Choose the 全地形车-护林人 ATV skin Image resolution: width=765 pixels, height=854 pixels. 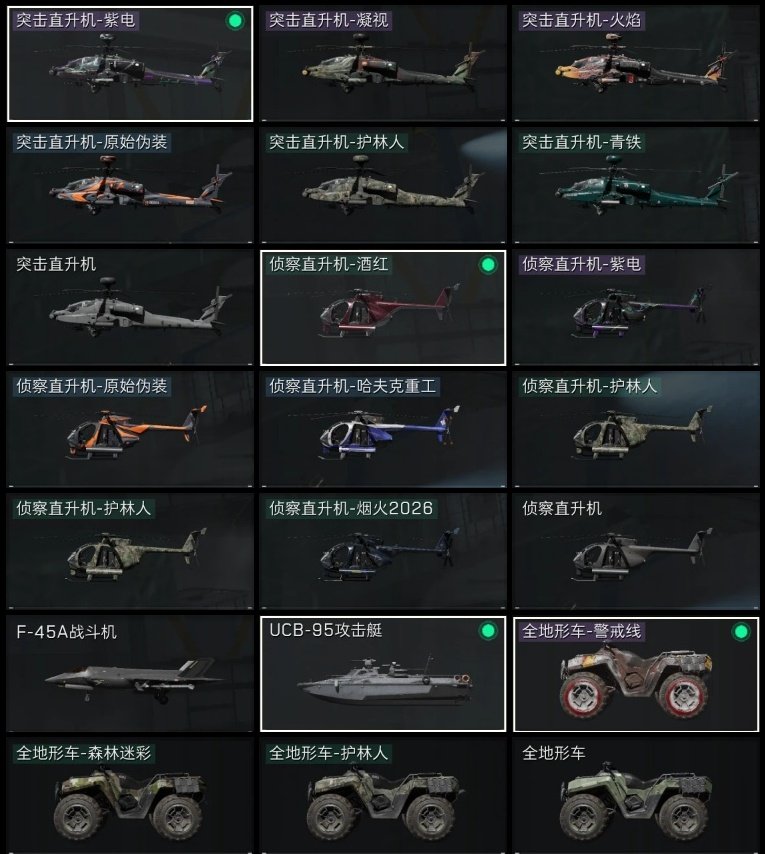point(383,796)
